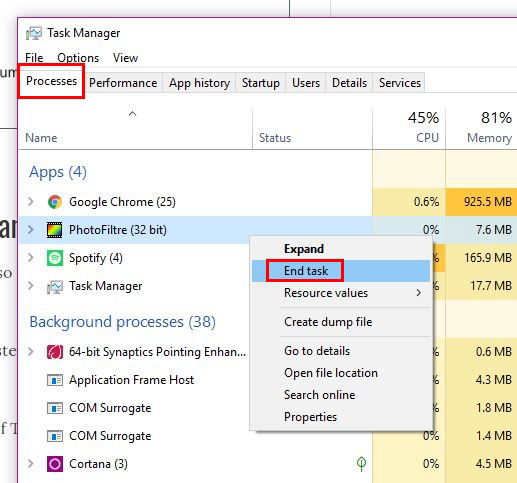
Task: Choose Search online in context menu
Action: click(341, 395)
